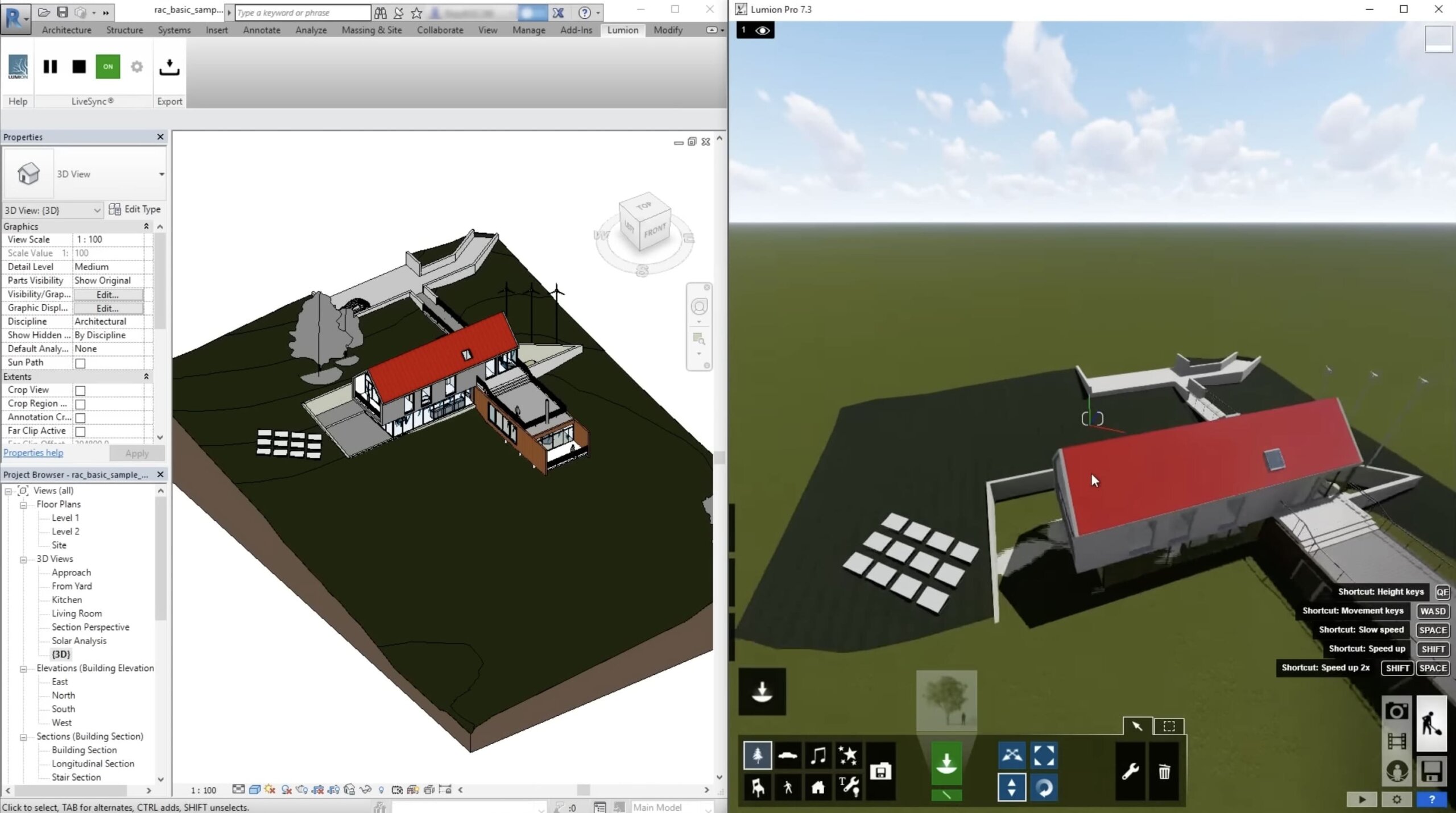Click the LiveSync sync status icon
The width and height of the screenshot is (1456, 813).
coord(107,66)
